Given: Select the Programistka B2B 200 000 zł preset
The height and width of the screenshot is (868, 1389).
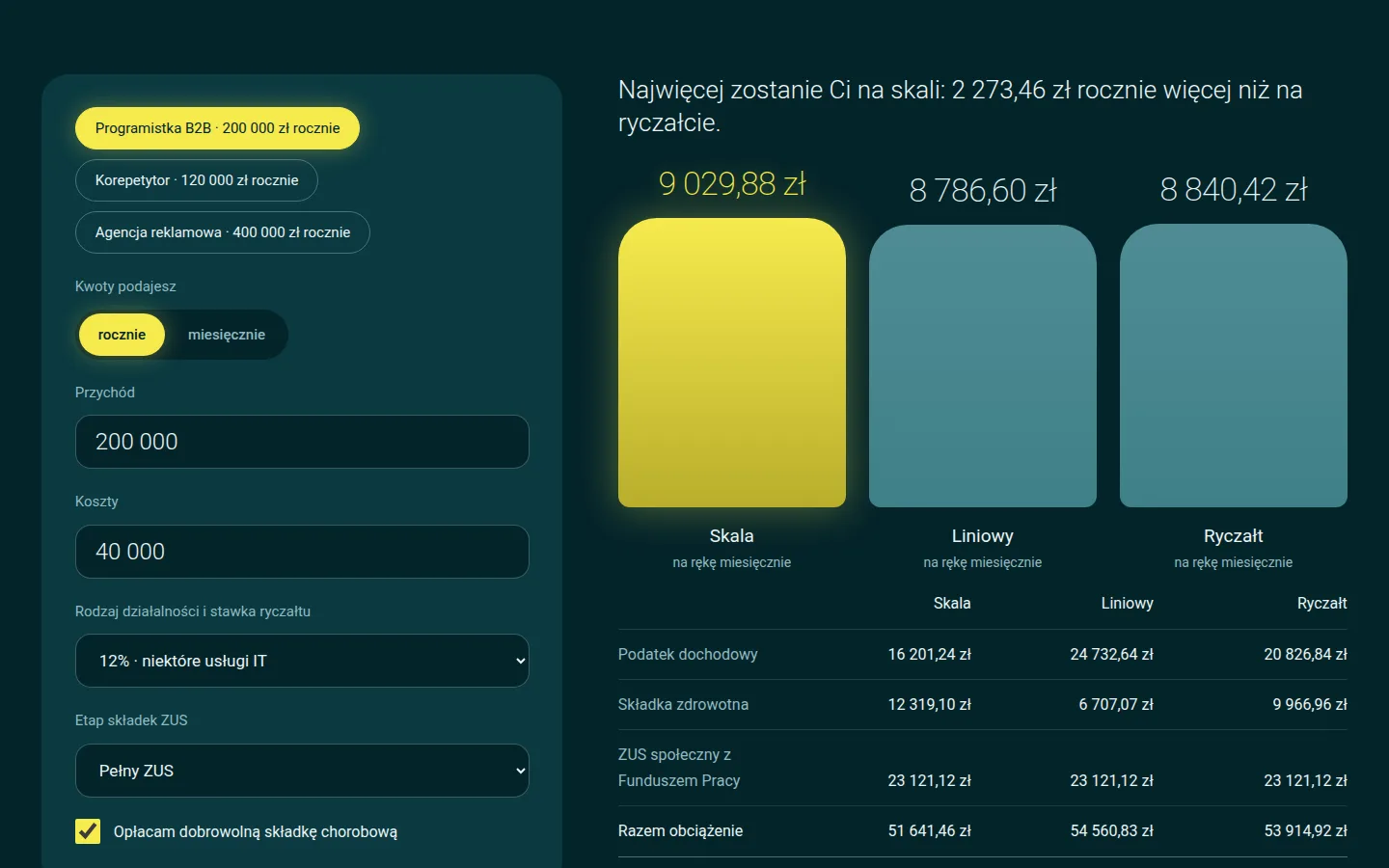Looking at the screenshot, I should point(217,128).
